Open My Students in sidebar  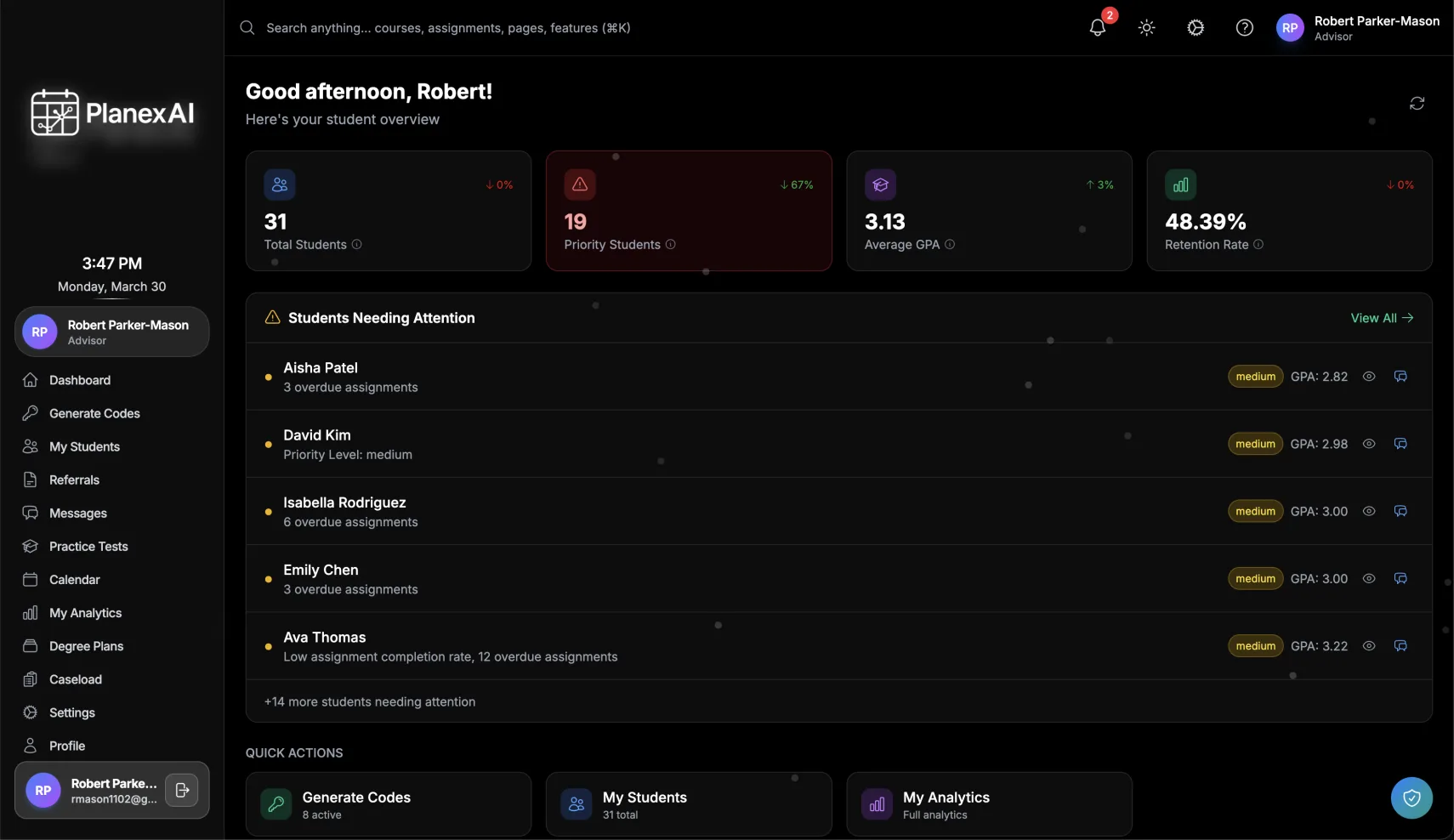[x=111, y=446]
